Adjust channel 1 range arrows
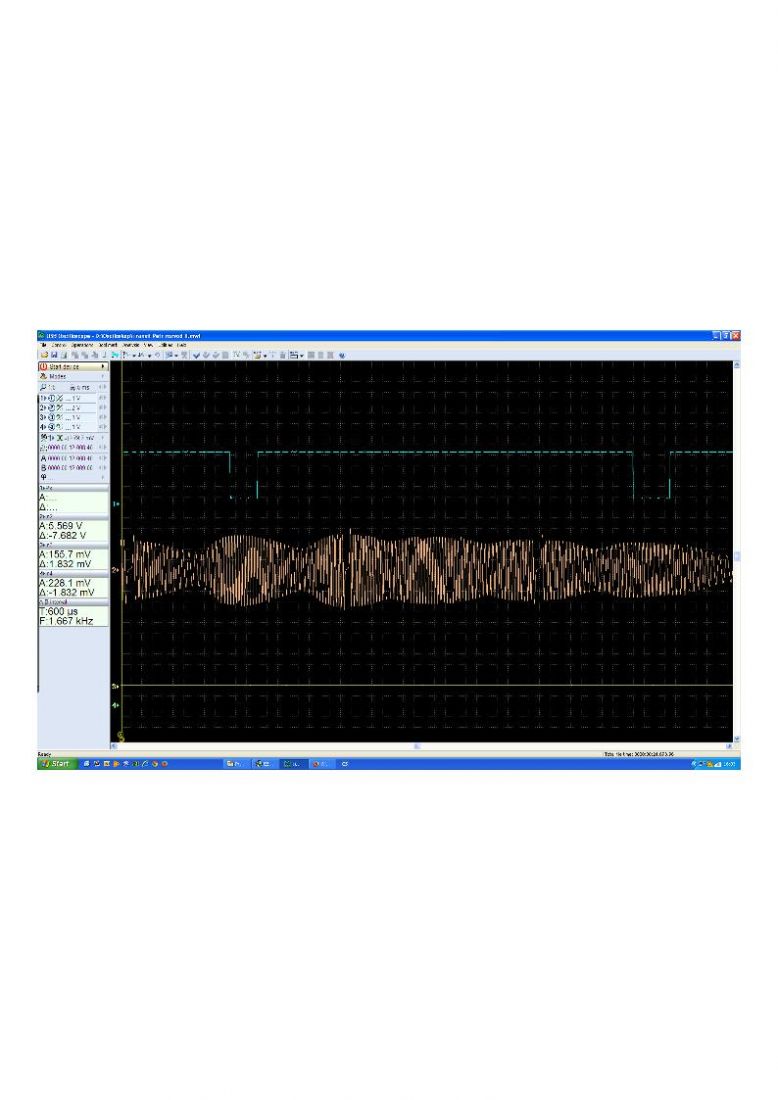The image size is (778, 1100). 103,398
